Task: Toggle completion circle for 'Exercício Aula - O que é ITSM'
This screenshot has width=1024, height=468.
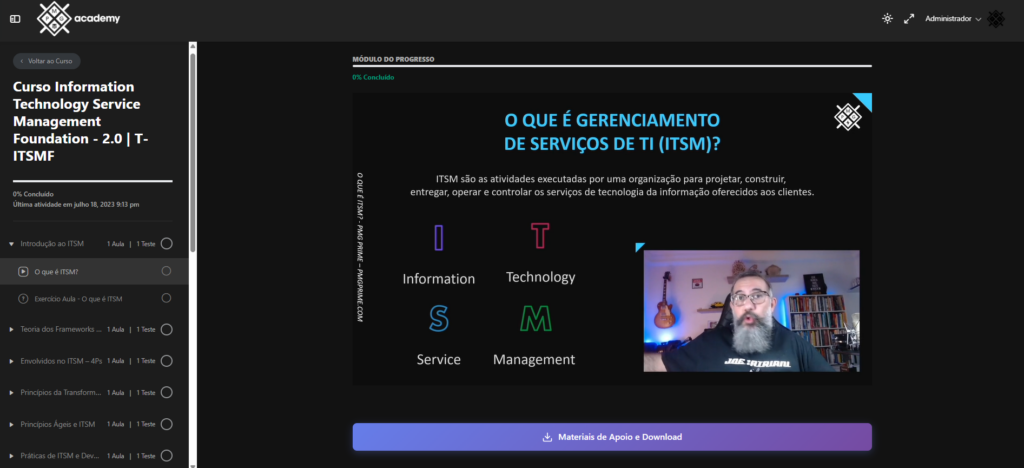Action: pyautogui.click(x=166, y=299)
